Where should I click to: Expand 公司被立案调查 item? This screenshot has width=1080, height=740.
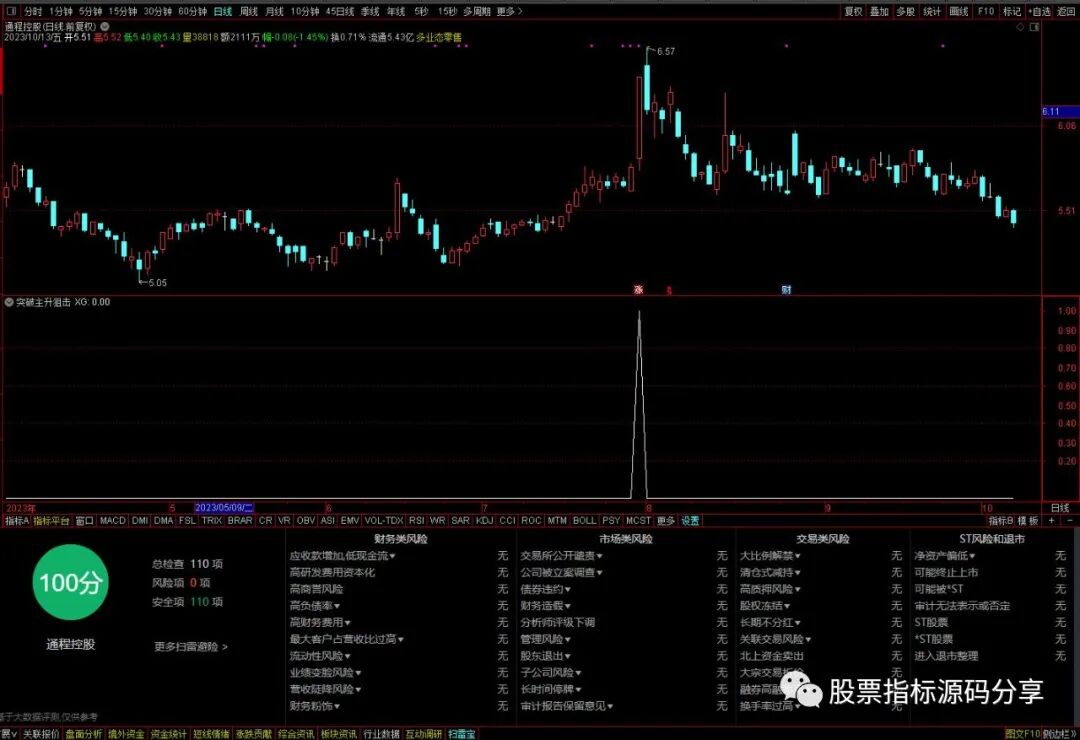click(x=561, y=572)
